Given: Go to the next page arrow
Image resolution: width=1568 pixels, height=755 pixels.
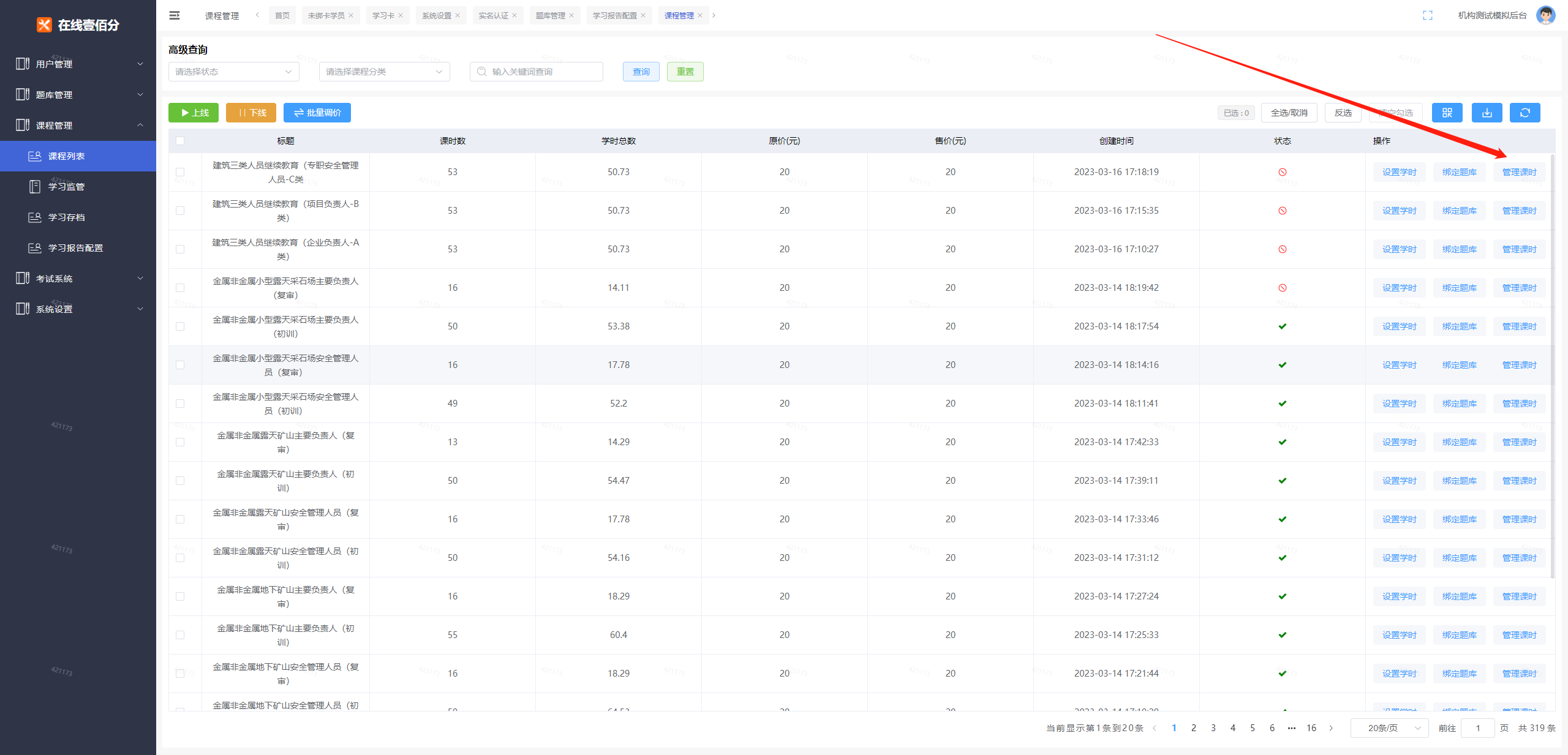Looking at the screenshot, I should pos(1331,728).
